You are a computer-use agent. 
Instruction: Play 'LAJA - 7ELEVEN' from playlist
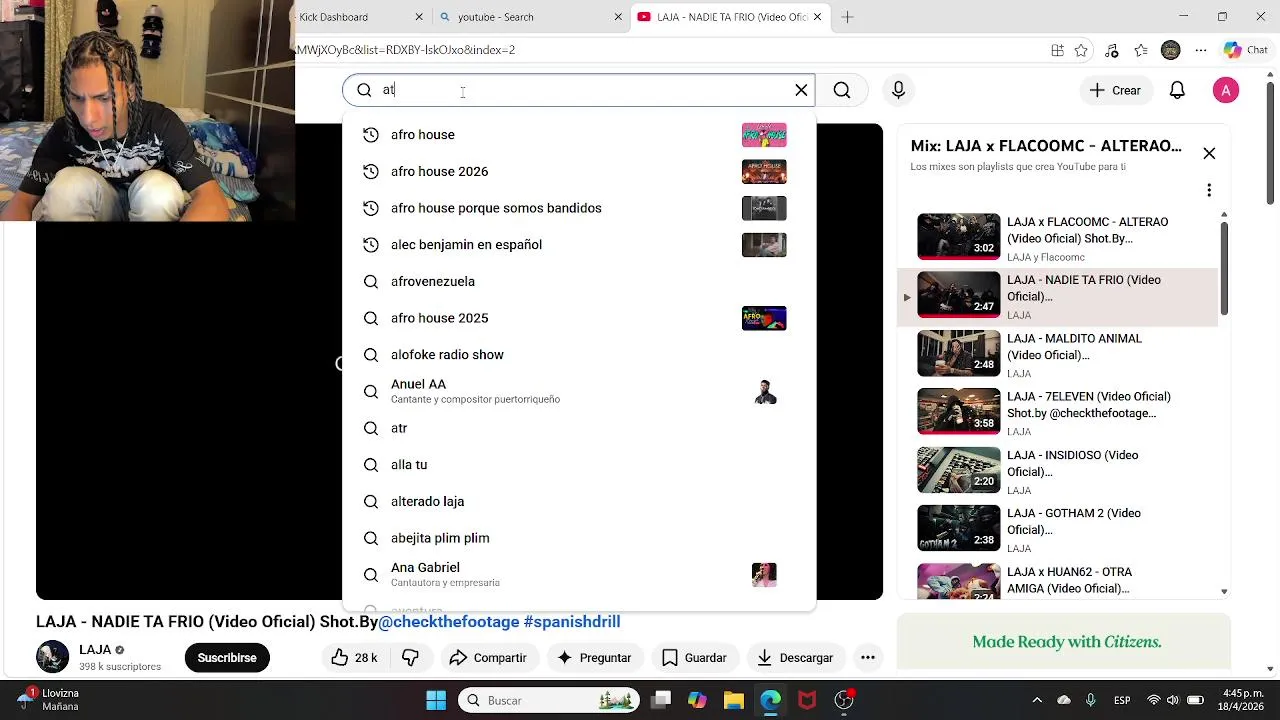point(1058,413)
